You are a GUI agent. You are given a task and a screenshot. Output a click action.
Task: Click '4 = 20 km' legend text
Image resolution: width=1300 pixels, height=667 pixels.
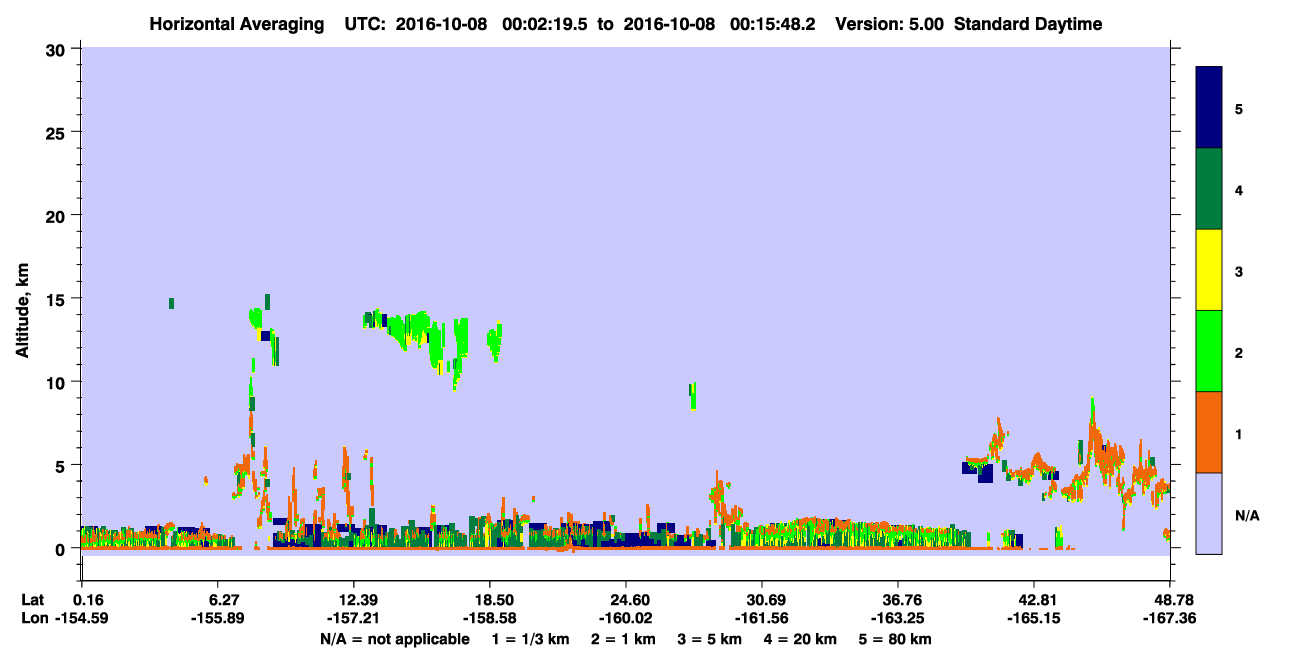802,638
